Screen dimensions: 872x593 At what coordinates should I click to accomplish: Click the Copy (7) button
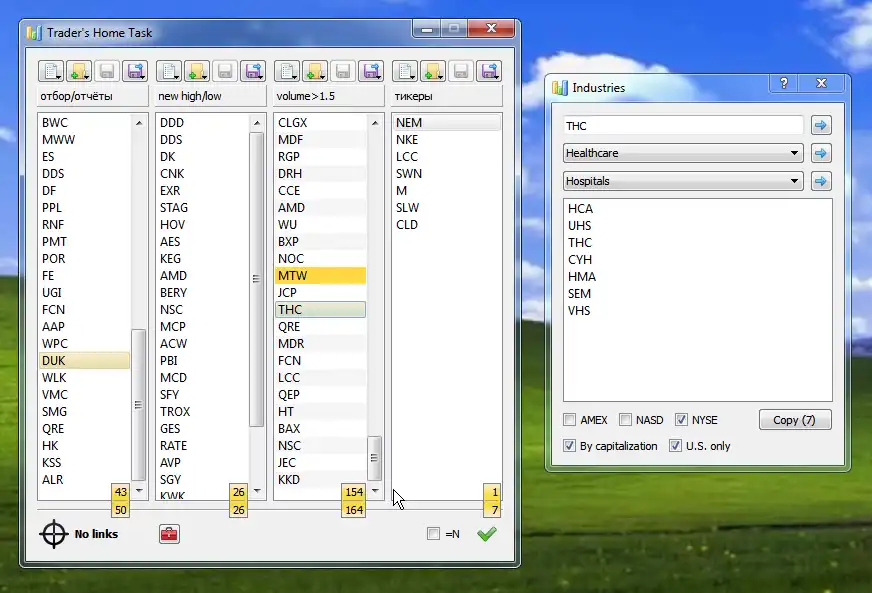795,420
